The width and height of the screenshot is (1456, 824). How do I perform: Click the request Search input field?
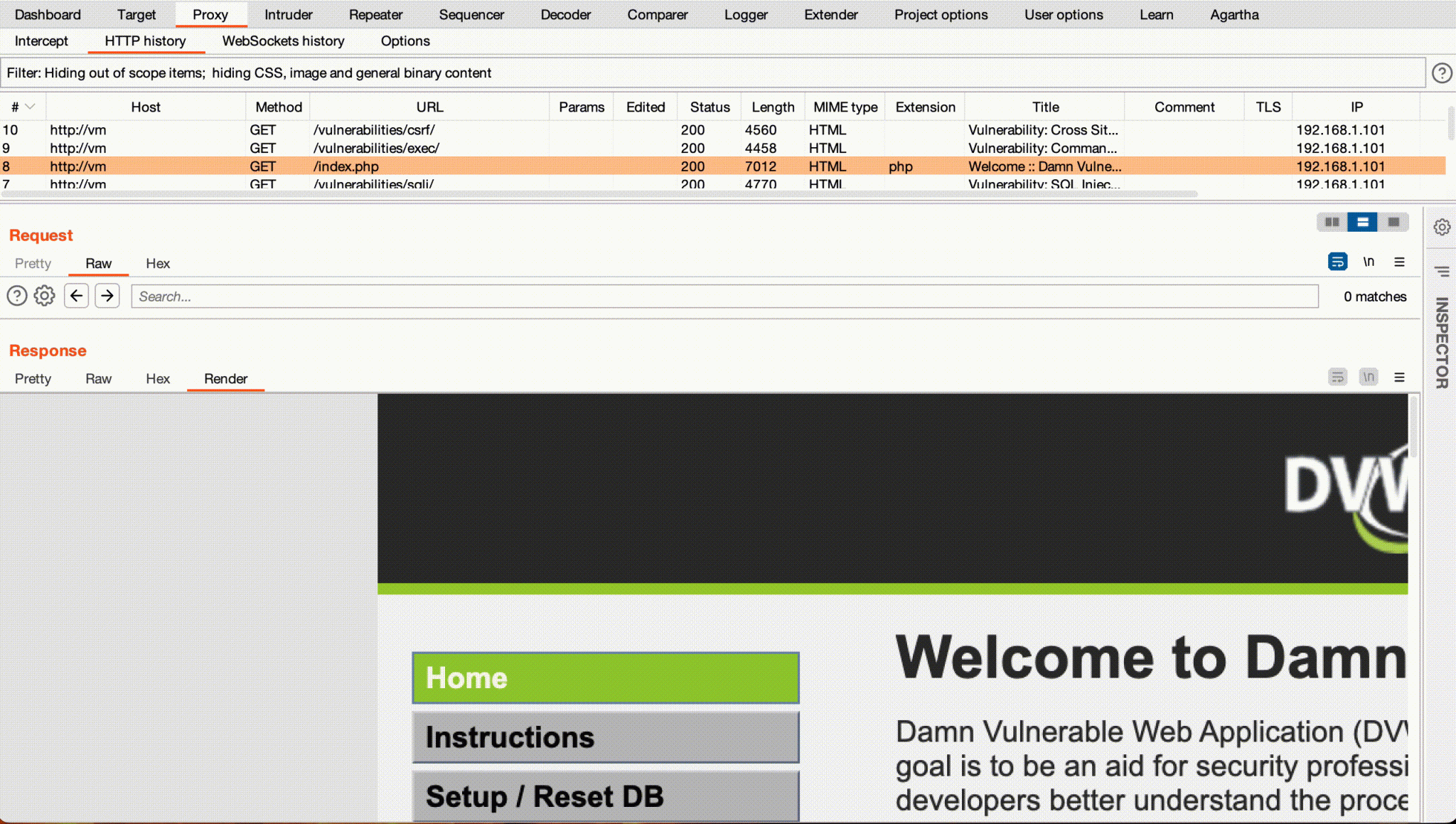coord(724,296)
